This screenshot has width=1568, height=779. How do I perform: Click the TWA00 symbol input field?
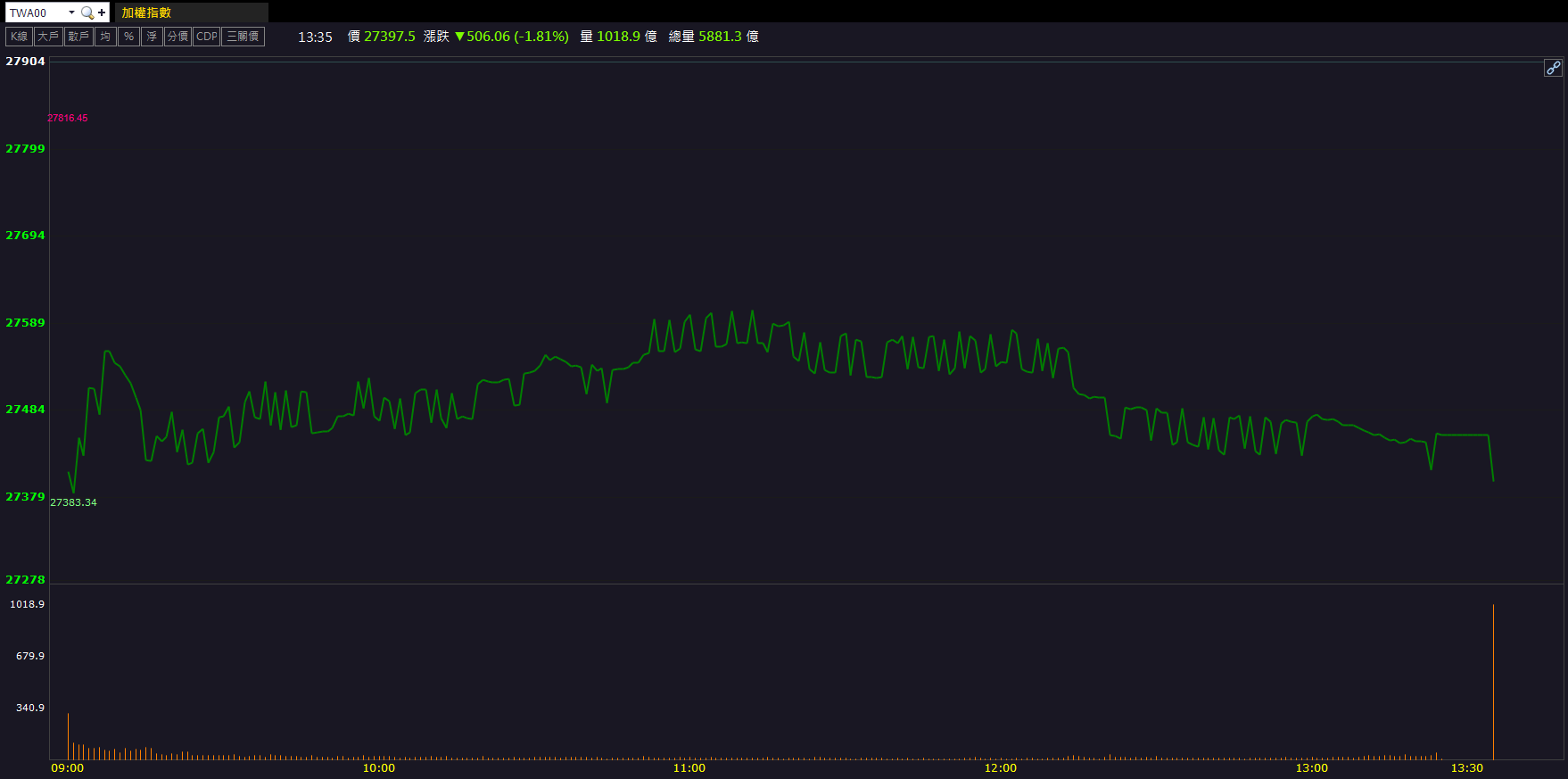tap(36, 12)
